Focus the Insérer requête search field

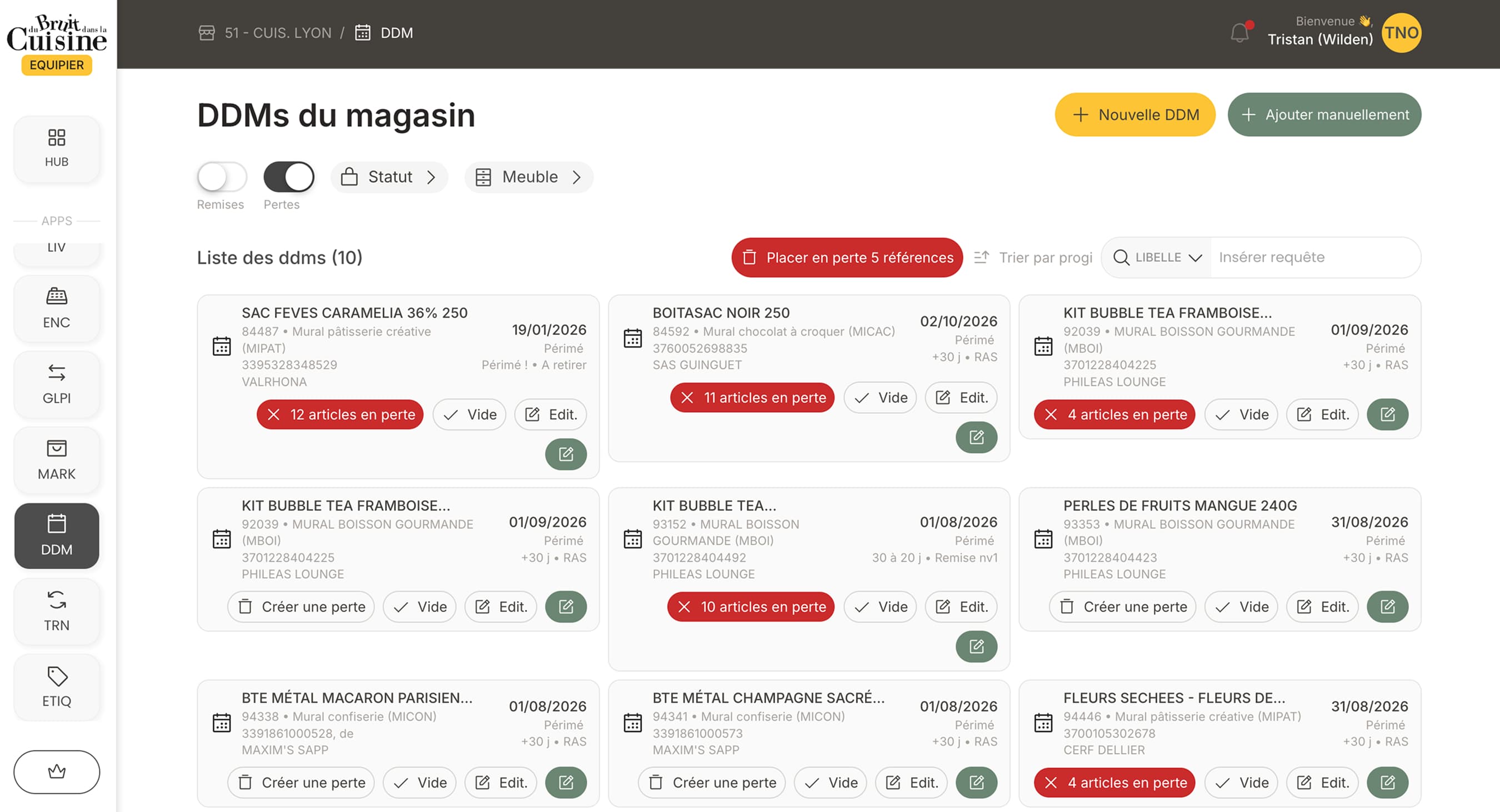1315,257
